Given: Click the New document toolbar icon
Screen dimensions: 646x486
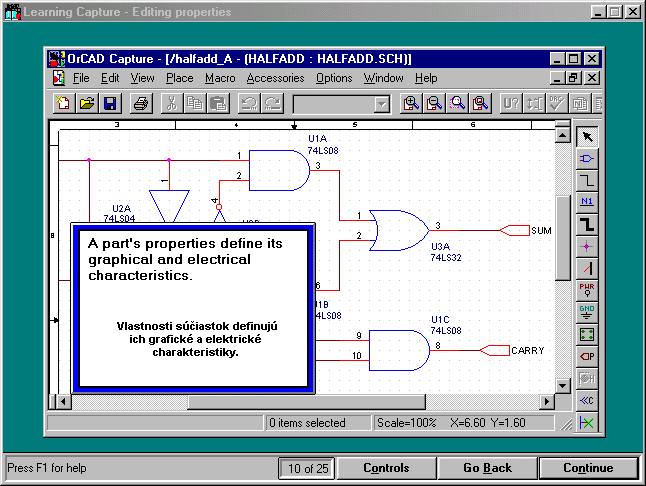Looking at the screenshot, I should 65,103.
